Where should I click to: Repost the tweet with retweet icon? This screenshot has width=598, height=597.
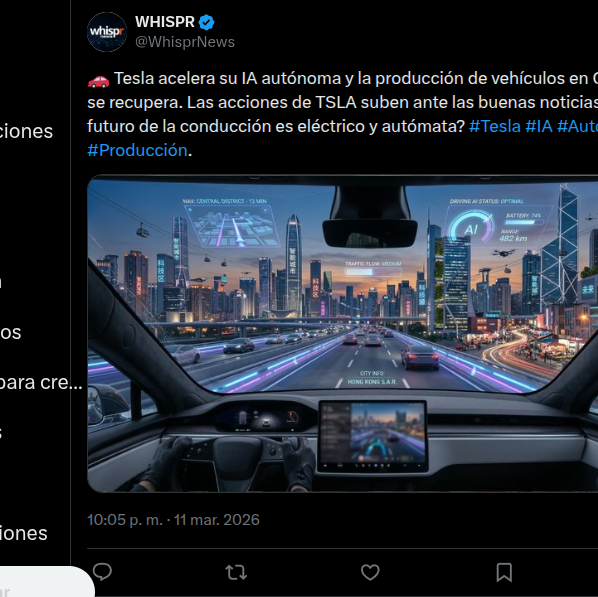coord(236,572)
